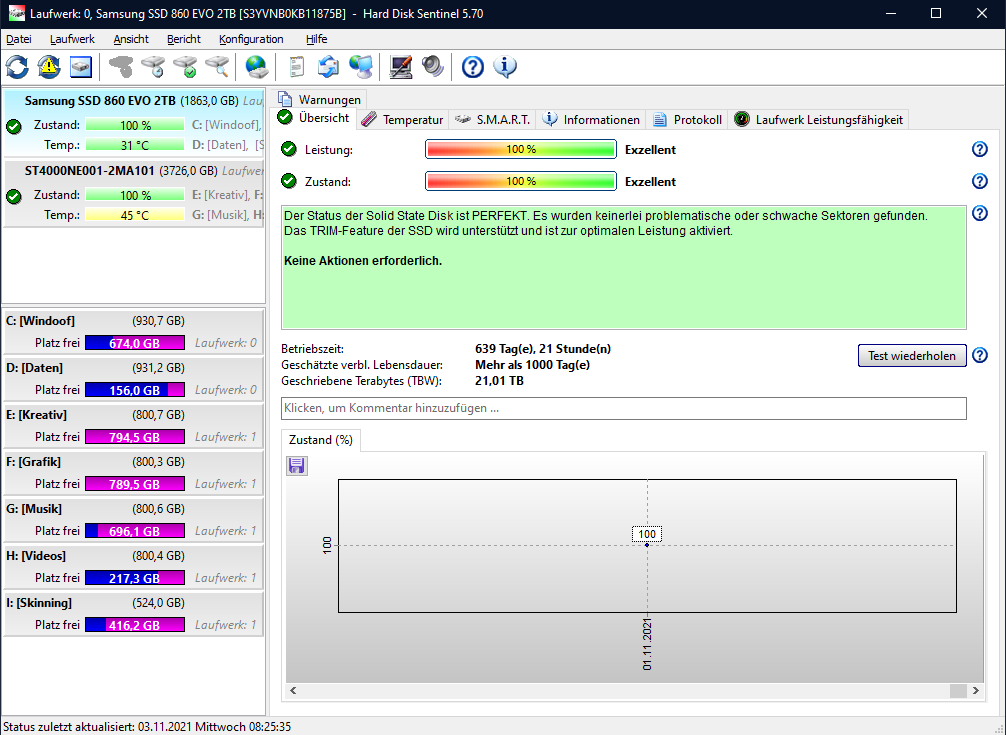Image resolution: width=1006 pixels, height=735 pixels.
Task: Click the blue info bubble toolbar icon
Action: point(505,67)
